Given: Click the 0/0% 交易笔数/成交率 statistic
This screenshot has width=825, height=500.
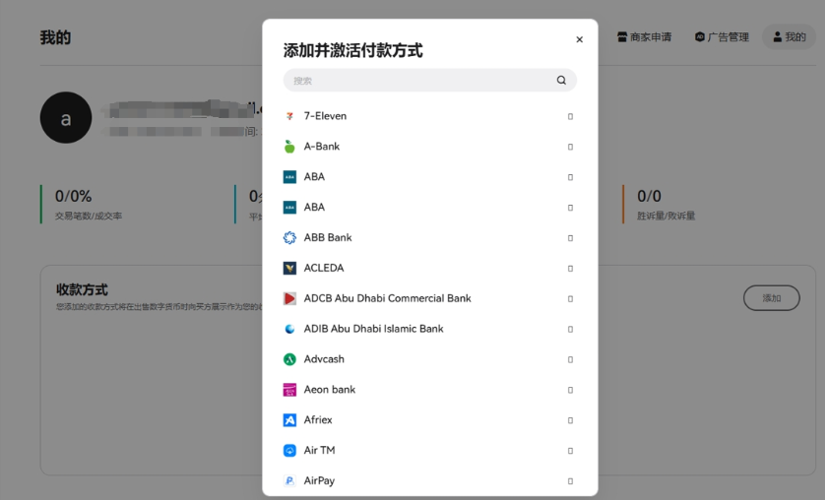Looking at the screenshot, I should click(88, 204).
